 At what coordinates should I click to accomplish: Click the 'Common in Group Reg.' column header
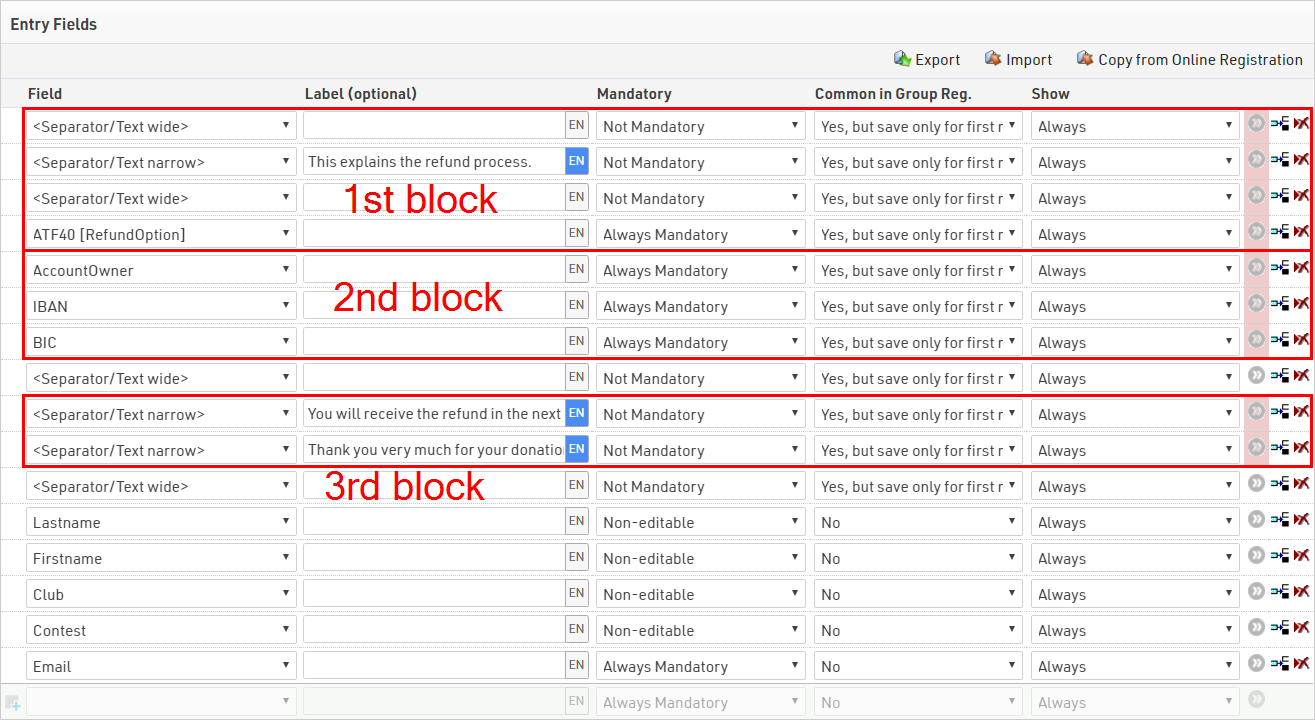click(893, 93)
